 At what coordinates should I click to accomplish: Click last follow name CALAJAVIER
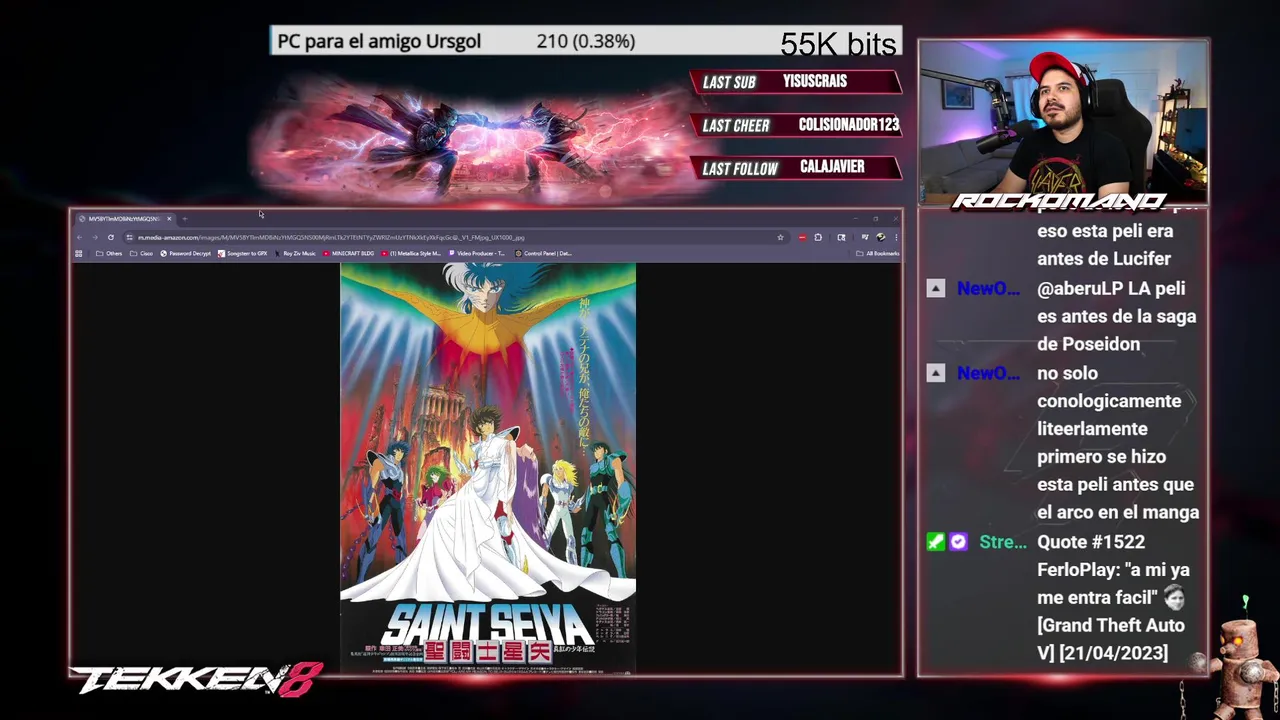pyautogui.click(x=832, y=167)
